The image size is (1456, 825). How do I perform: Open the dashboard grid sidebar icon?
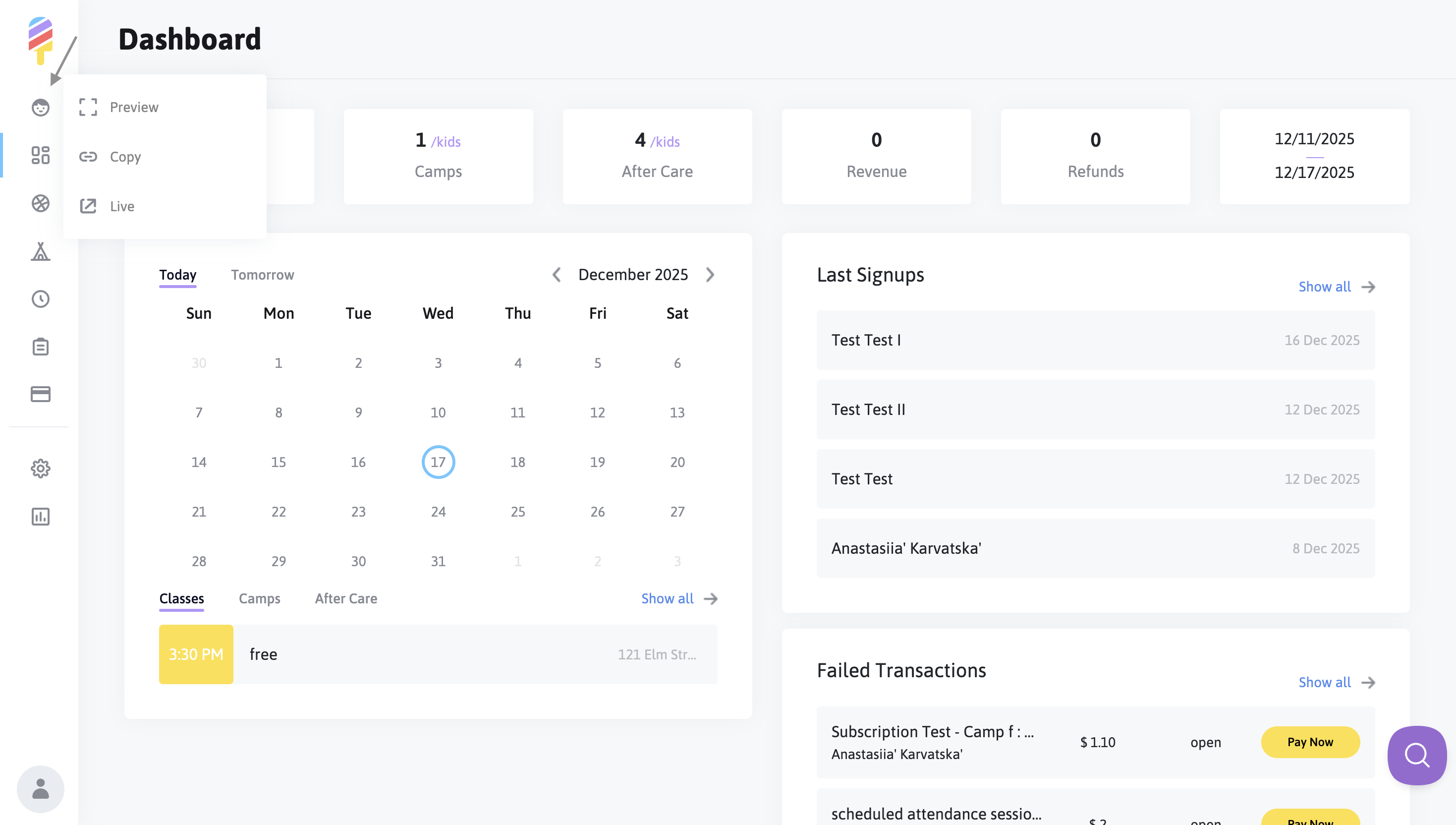(x=40, y=155)
